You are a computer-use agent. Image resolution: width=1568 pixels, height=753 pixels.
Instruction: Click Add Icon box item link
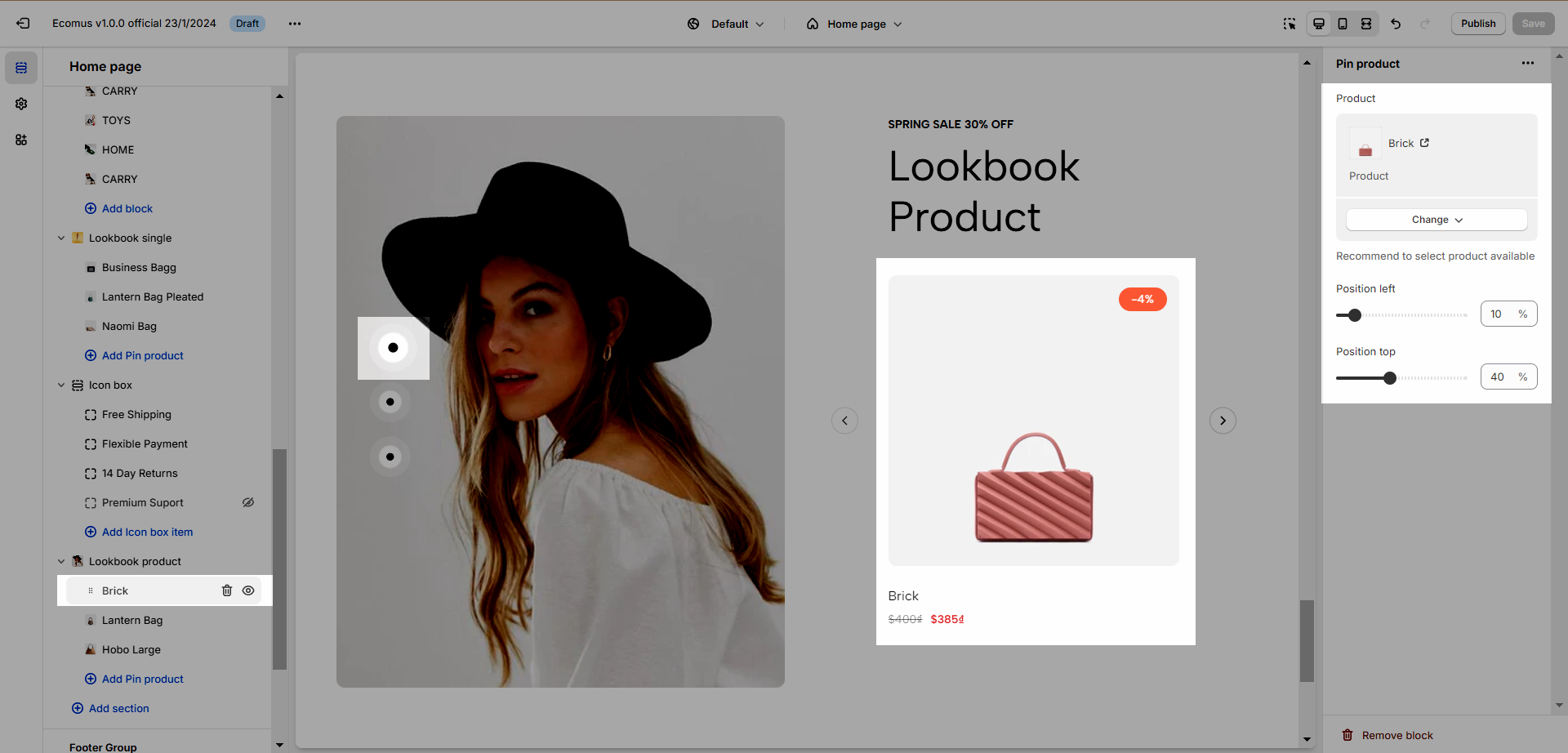(x=139, y=532)
